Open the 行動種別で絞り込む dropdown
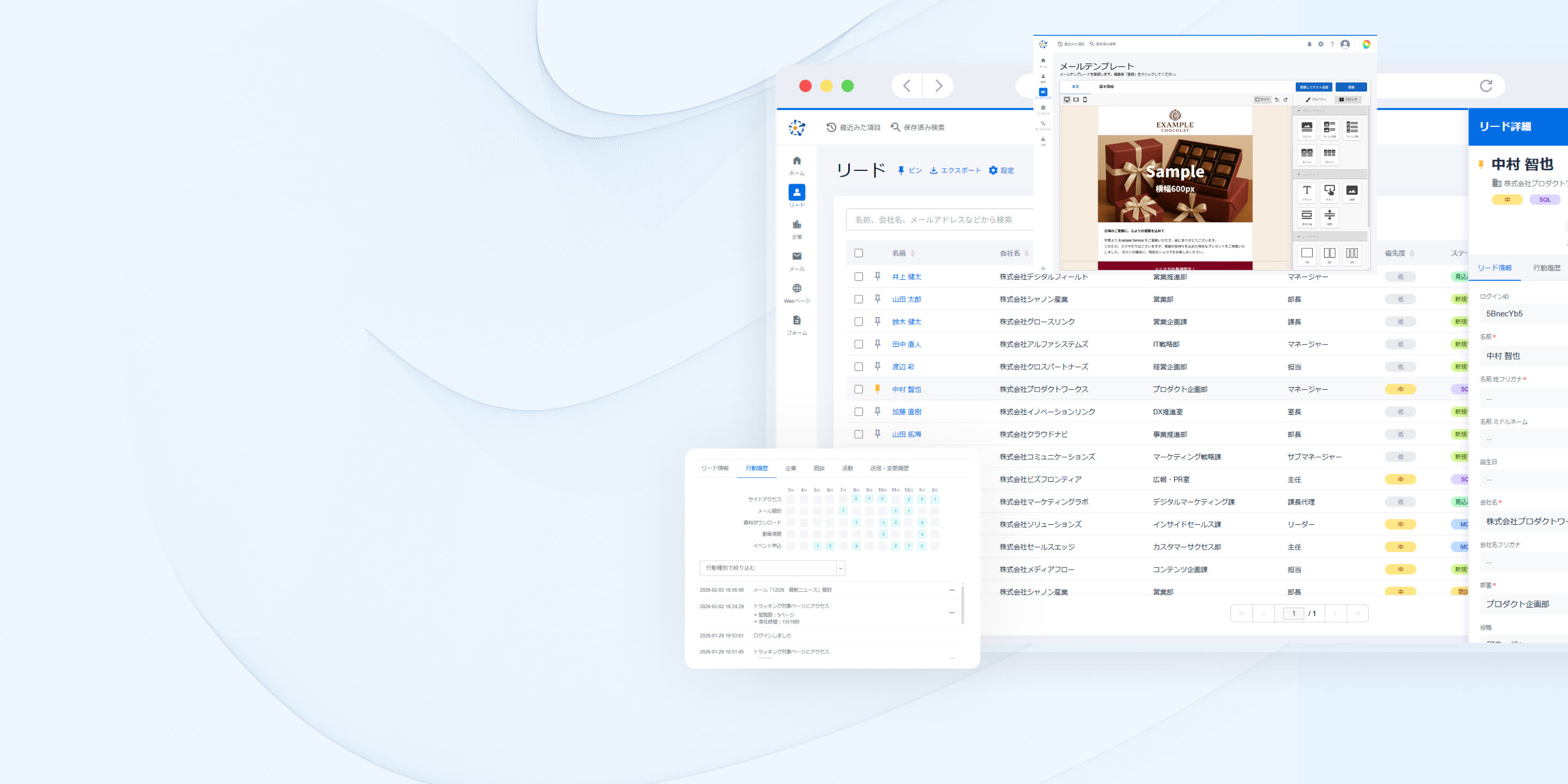 (772, 568)
